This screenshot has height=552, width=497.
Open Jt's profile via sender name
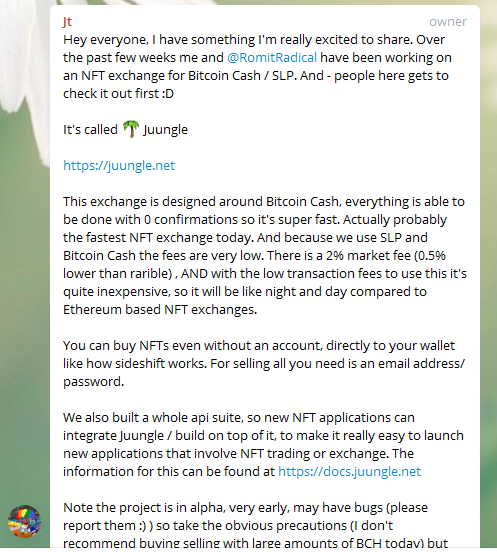[x=67, y=21]
